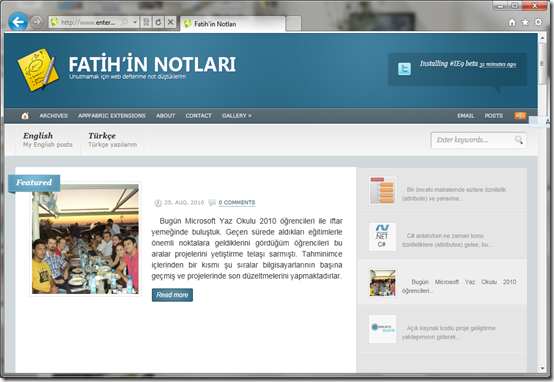554x382 pixels.
Task: Open the 0 COMMENTS link
Action: (236, 202)
